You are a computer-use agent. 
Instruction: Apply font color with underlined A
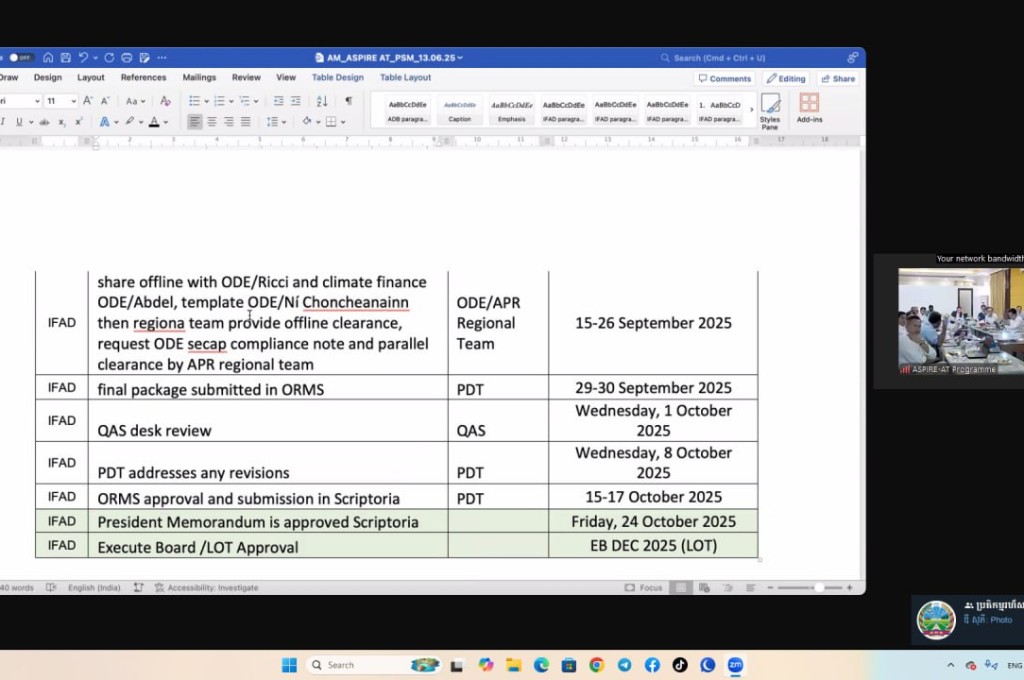click(x=154, y=121)
